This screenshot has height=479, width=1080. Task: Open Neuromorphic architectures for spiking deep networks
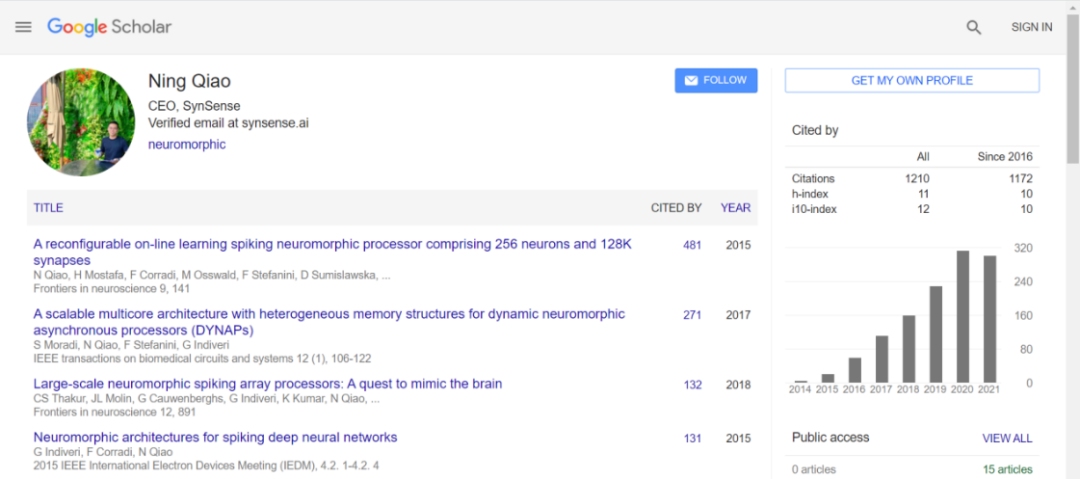[215, 437]
